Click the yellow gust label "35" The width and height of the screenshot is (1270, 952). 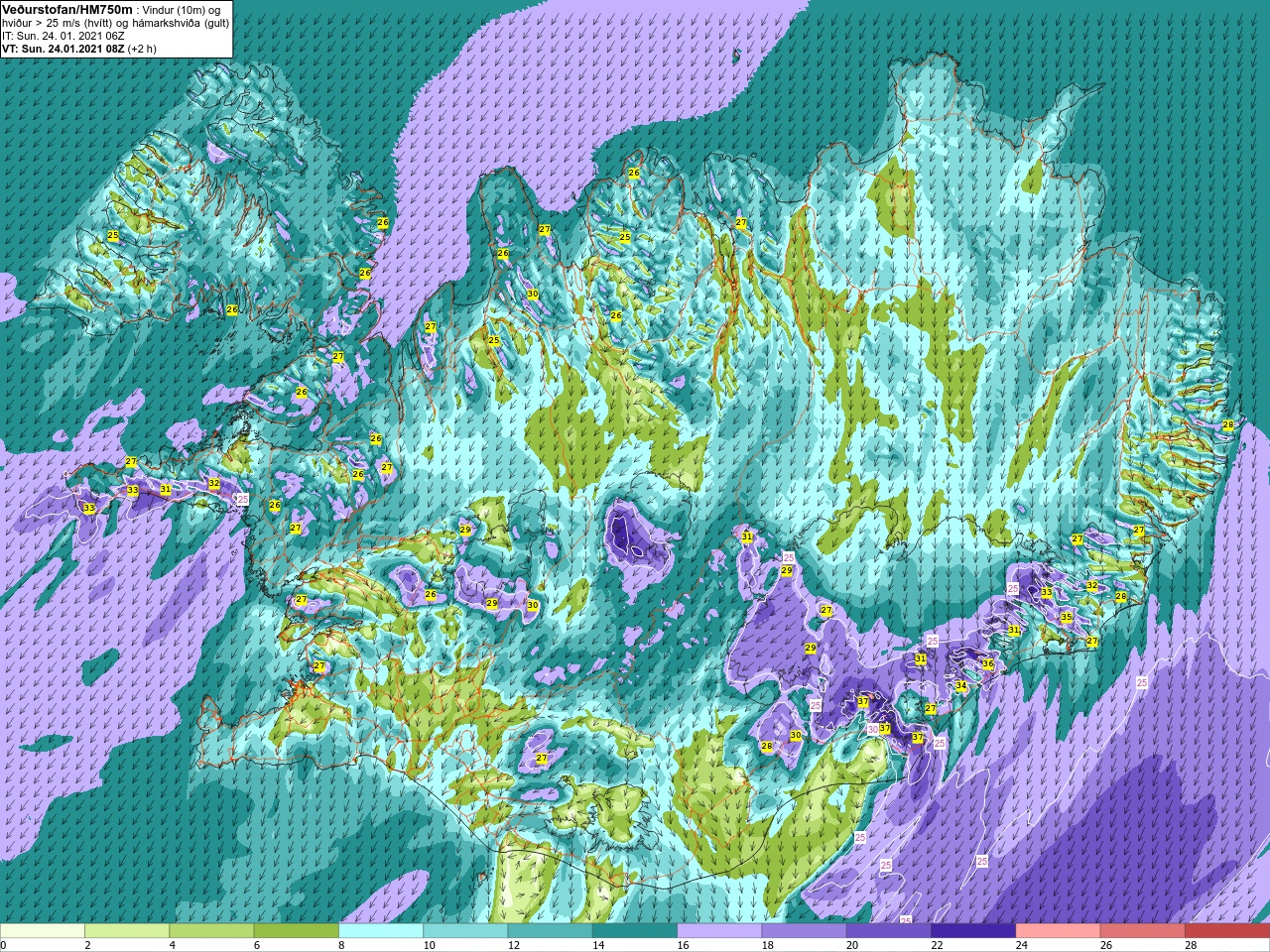point(1067,617)
